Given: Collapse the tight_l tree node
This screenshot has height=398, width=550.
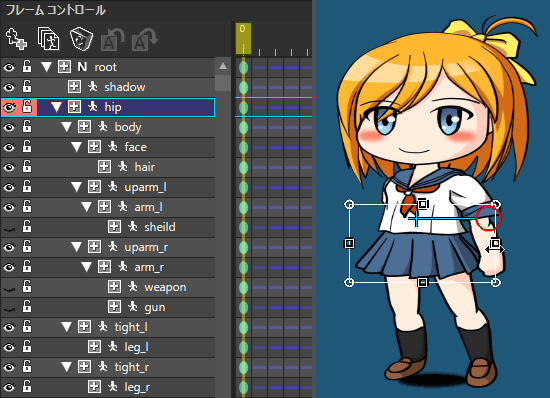Looking at the screenshot, I should tap(66, 327).
